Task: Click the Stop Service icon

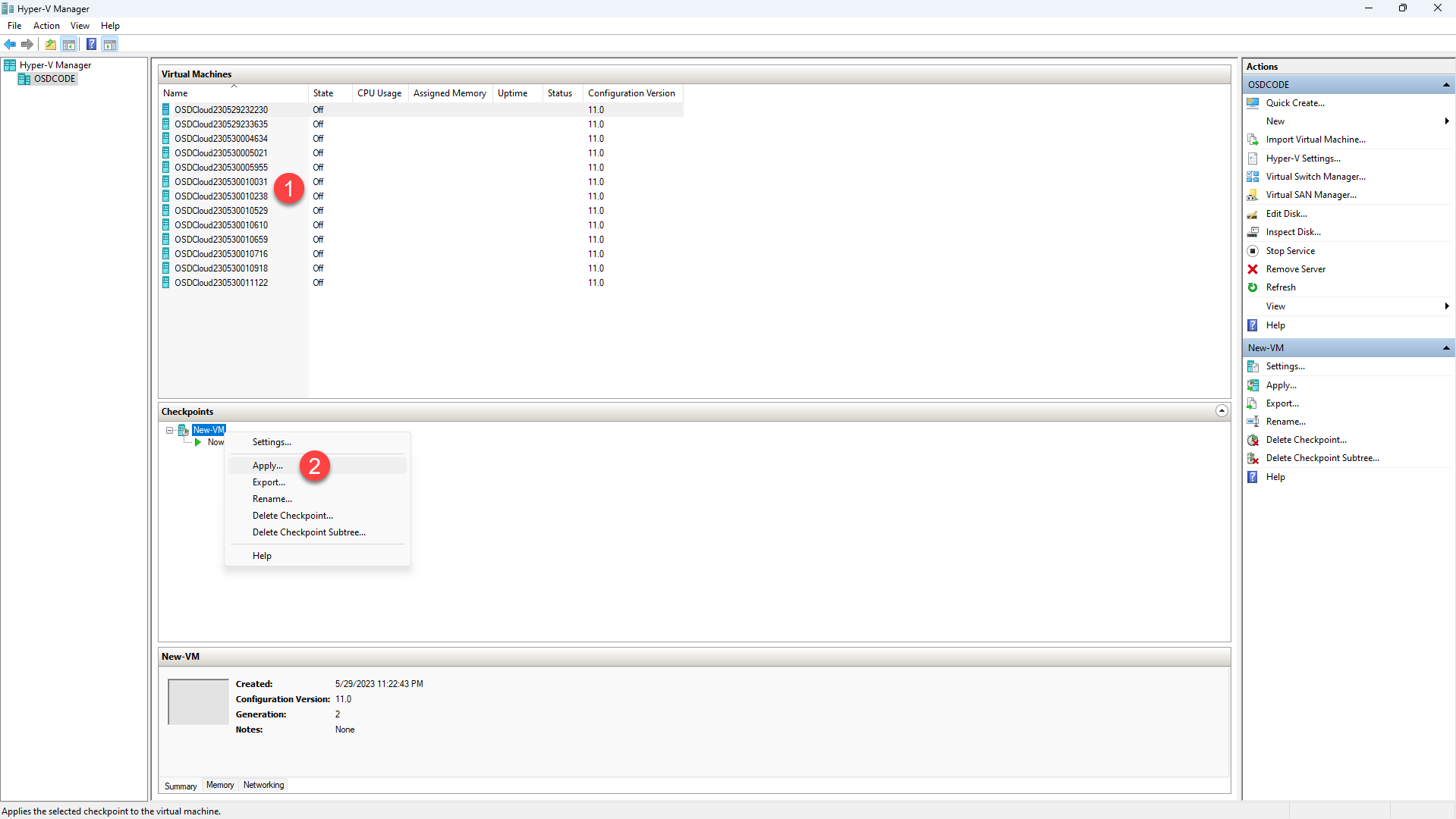Action: click(x=1253, y=251)
